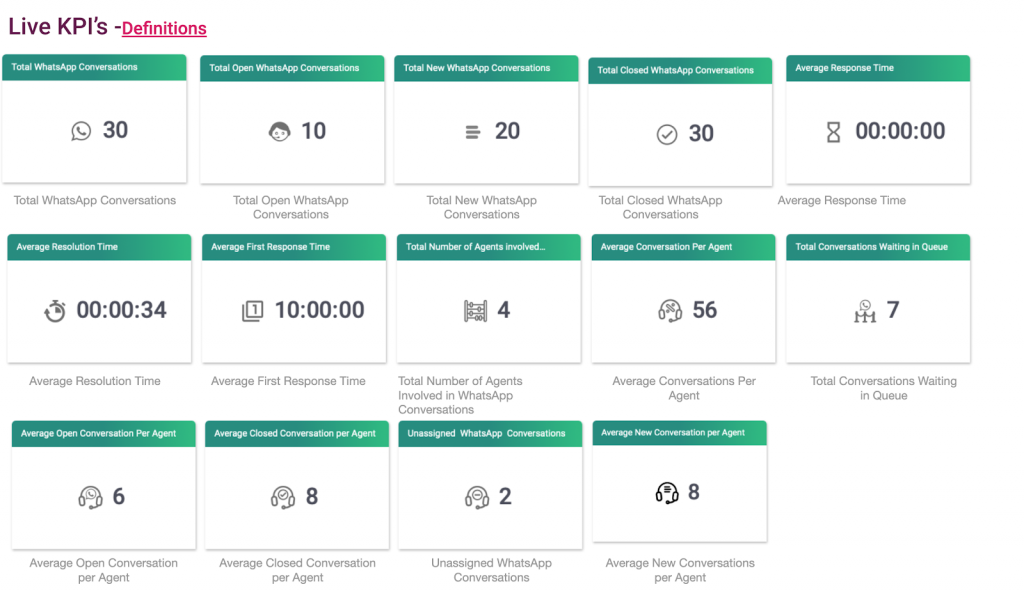Click the list lines icon beside 20

(x=473, y=133)
